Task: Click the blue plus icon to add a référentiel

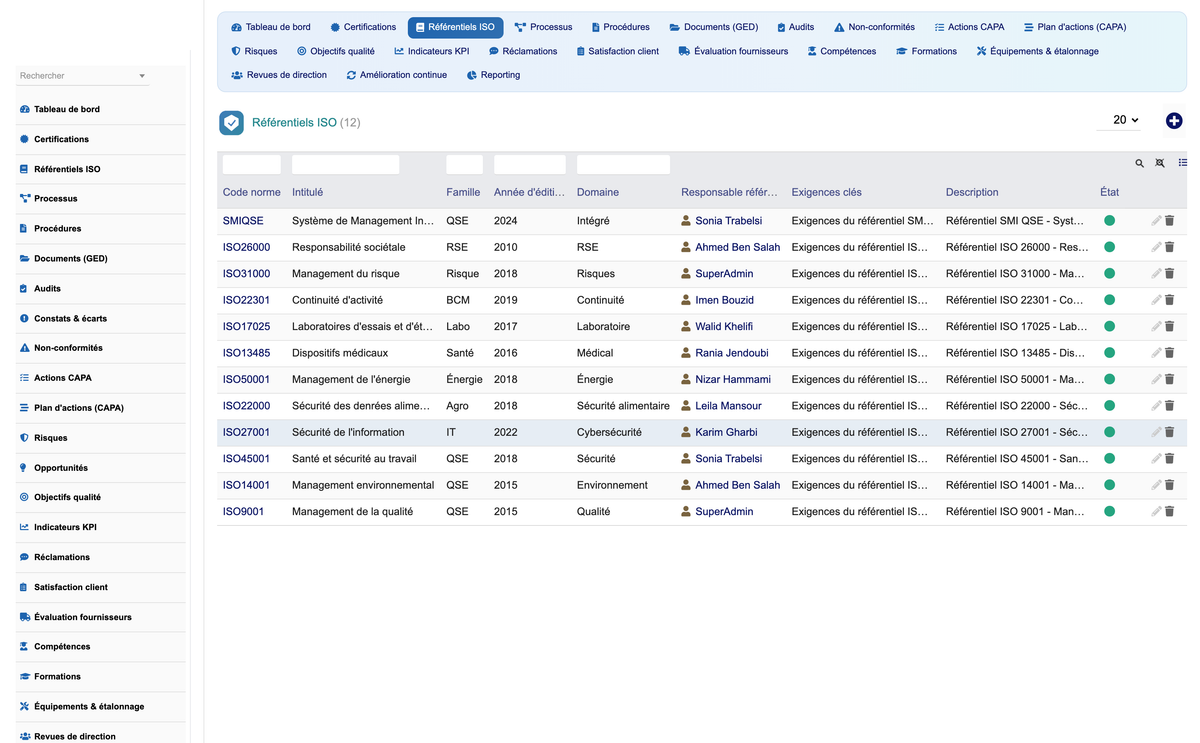Action: pos(1174,120)
